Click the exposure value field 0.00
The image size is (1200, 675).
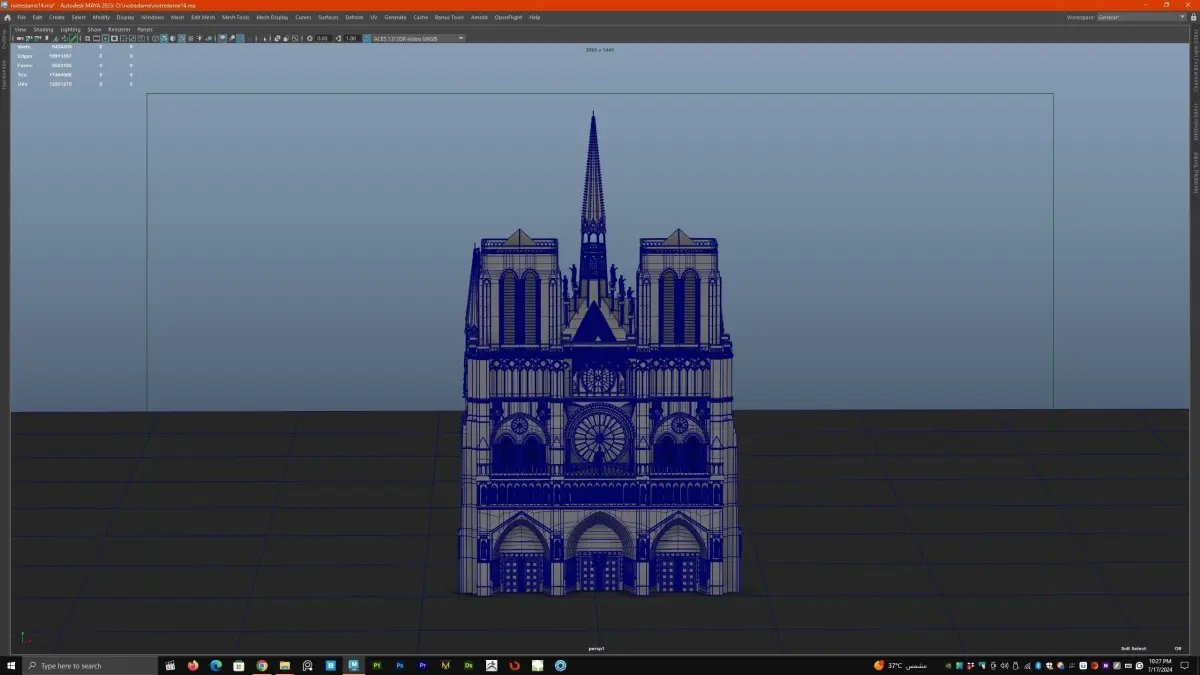pos(322,38)
